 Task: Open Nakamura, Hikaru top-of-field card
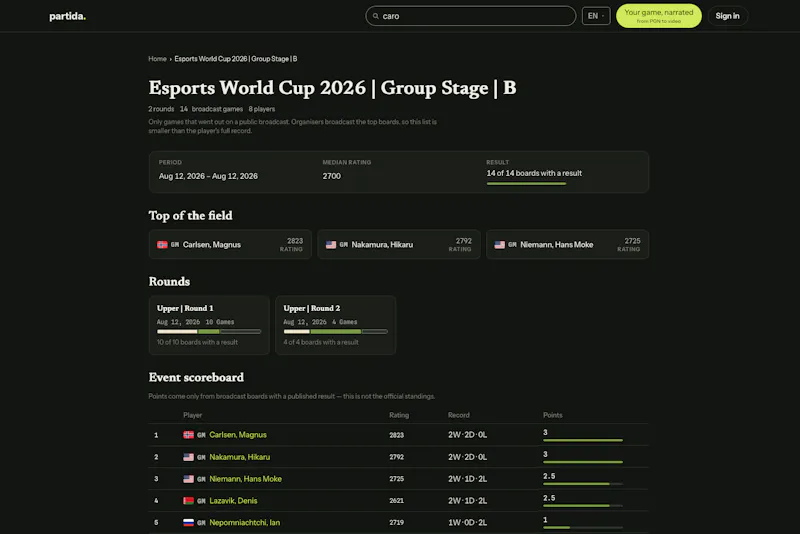pos(399,245)
